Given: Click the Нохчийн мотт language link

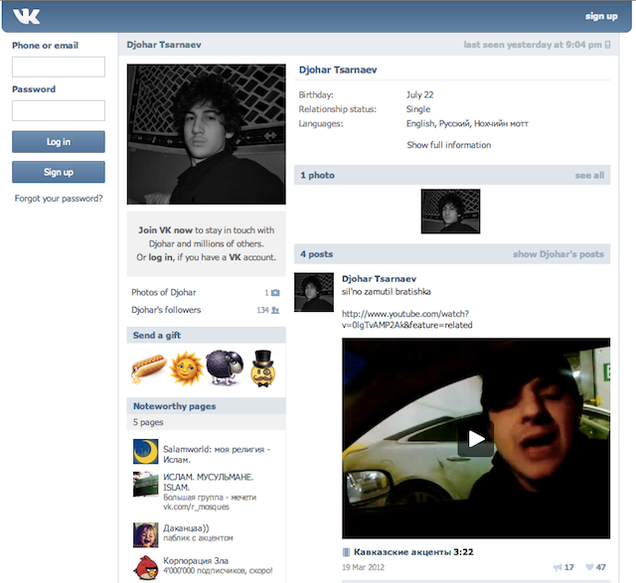Looking at the screenshot, I should pos(501,124).
